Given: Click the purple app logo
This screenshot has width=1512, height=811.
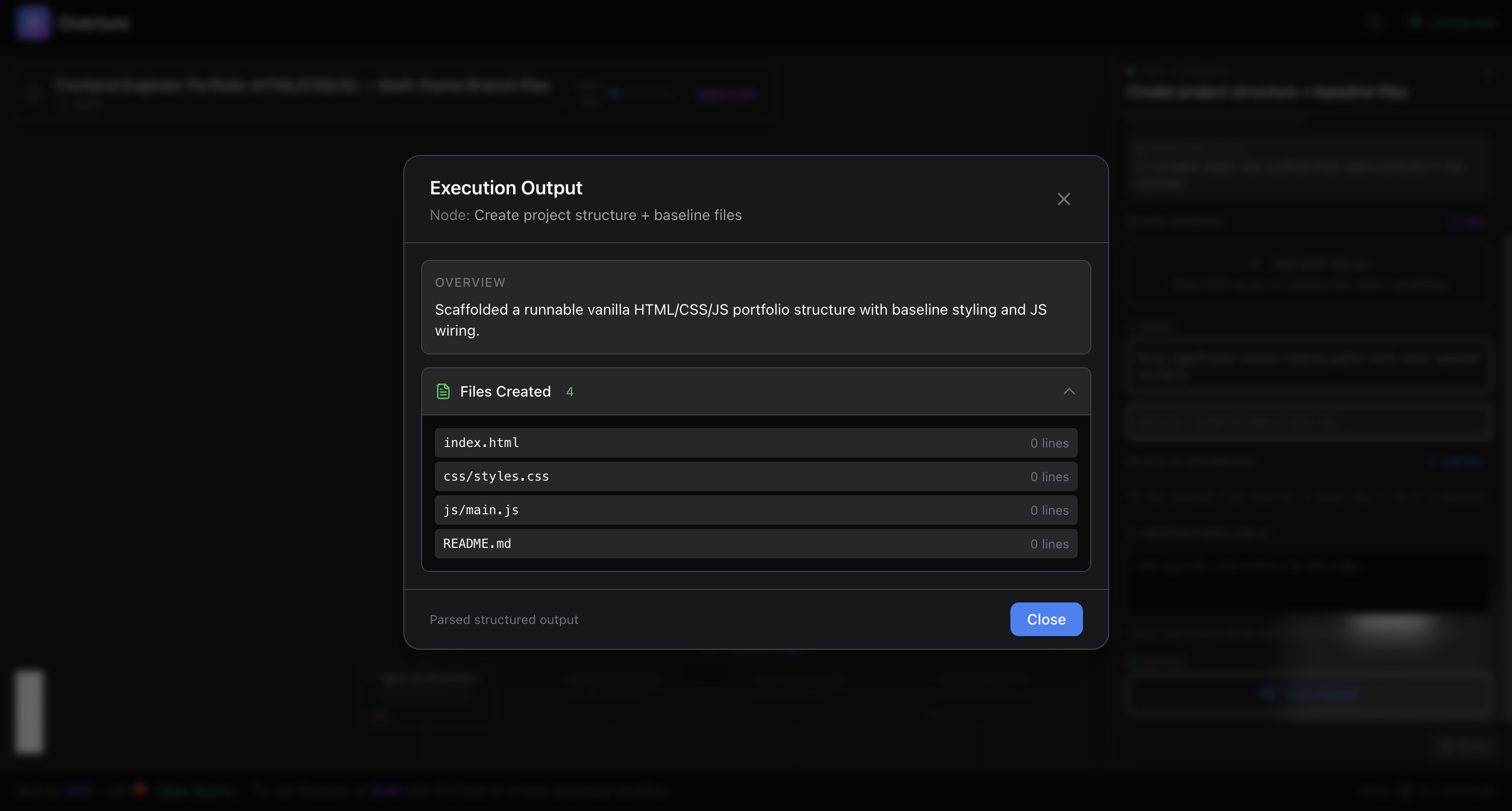Looking at the screenshot, I should (x=32, y=22).
